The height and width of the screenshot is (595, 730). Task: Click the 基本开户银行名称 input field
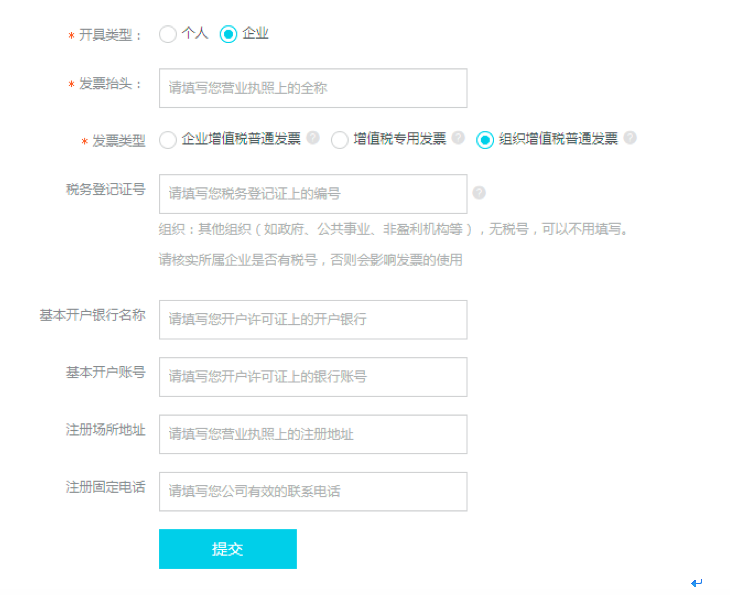pos(312,320)
